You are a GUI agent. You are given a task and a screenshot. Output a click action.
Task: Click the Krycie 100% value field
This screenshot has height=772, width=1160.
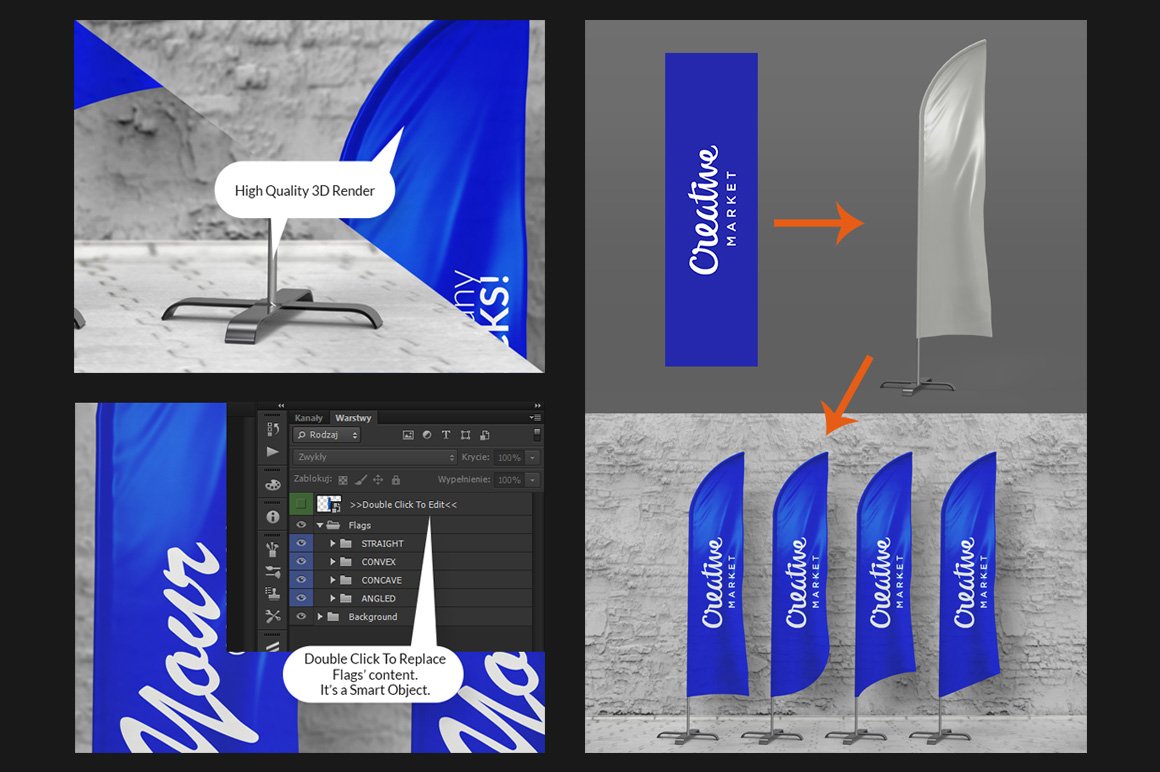pos(509,458)
